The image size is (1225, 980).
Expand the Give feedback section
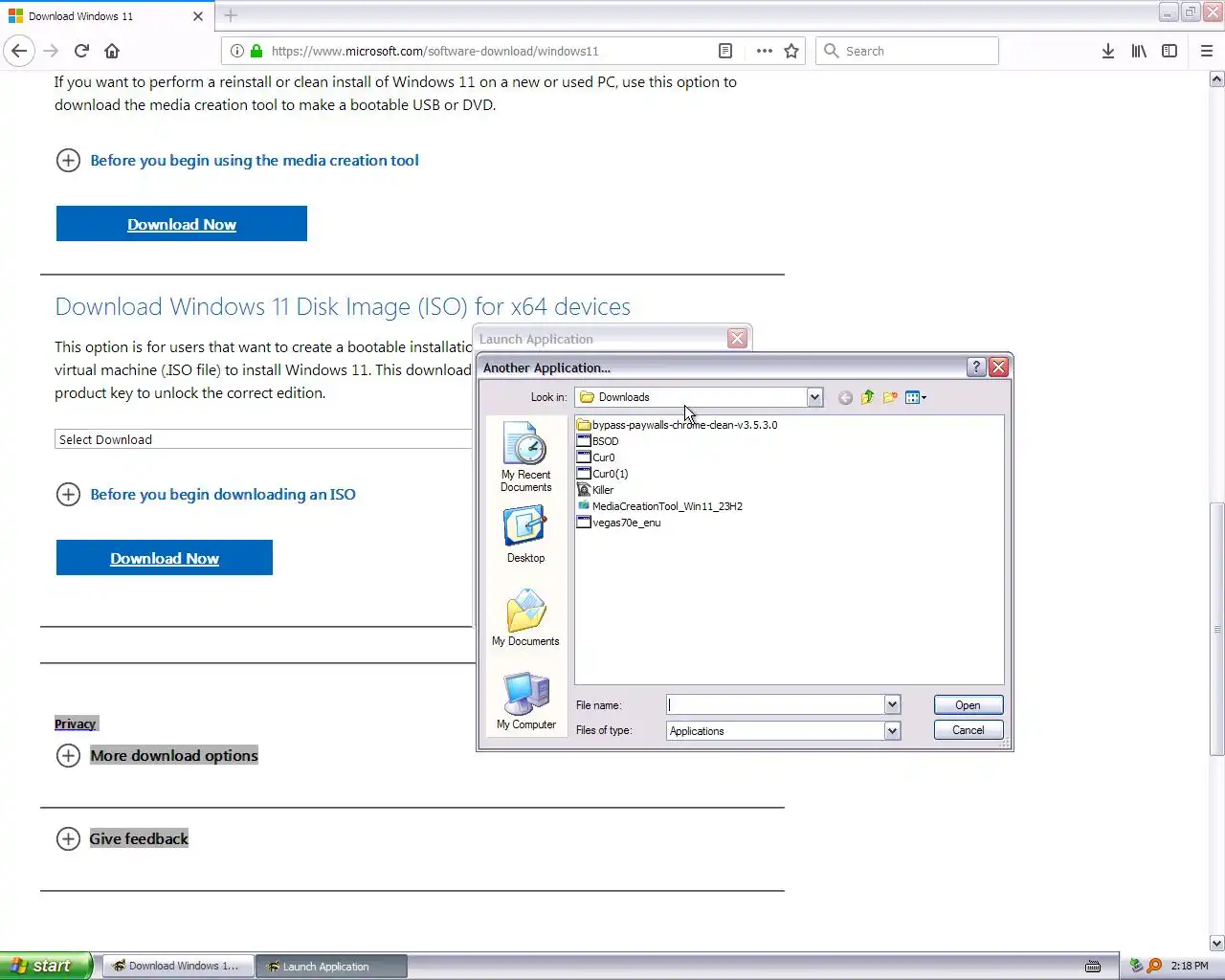[122, 839]
